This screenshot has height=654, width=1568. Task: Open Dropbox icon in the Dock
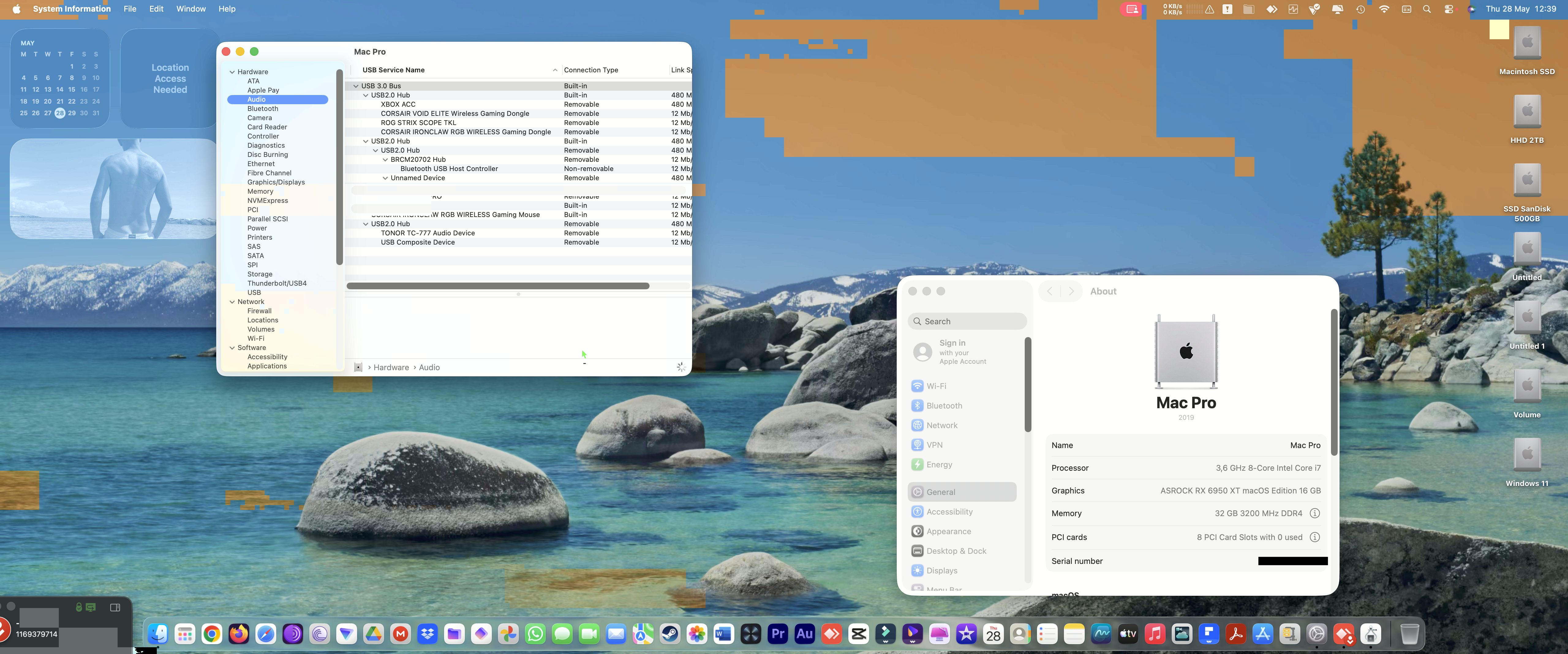(x=428, y=634)
